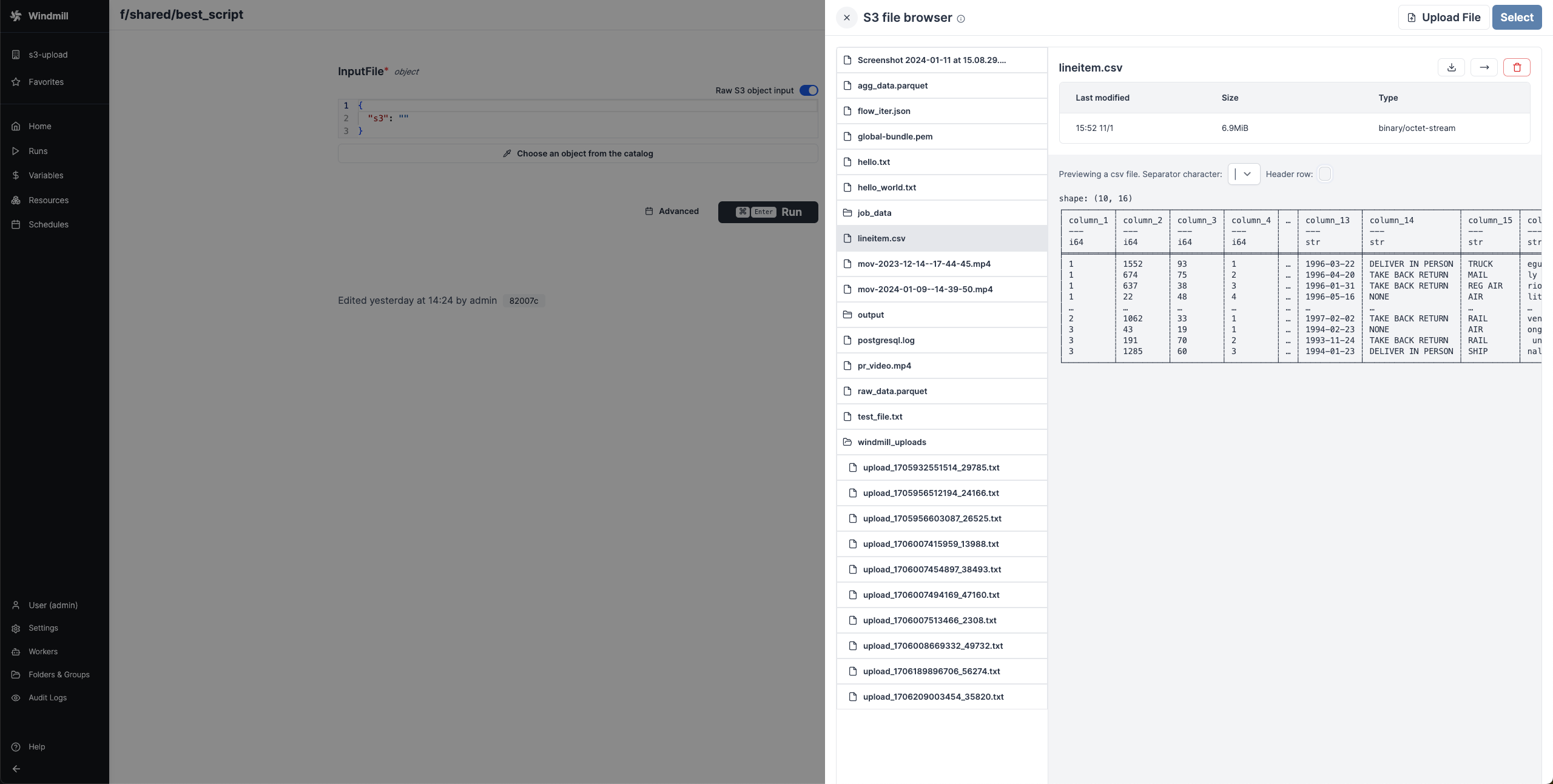
Task: Open the Resources page
Action: [55, 200]
